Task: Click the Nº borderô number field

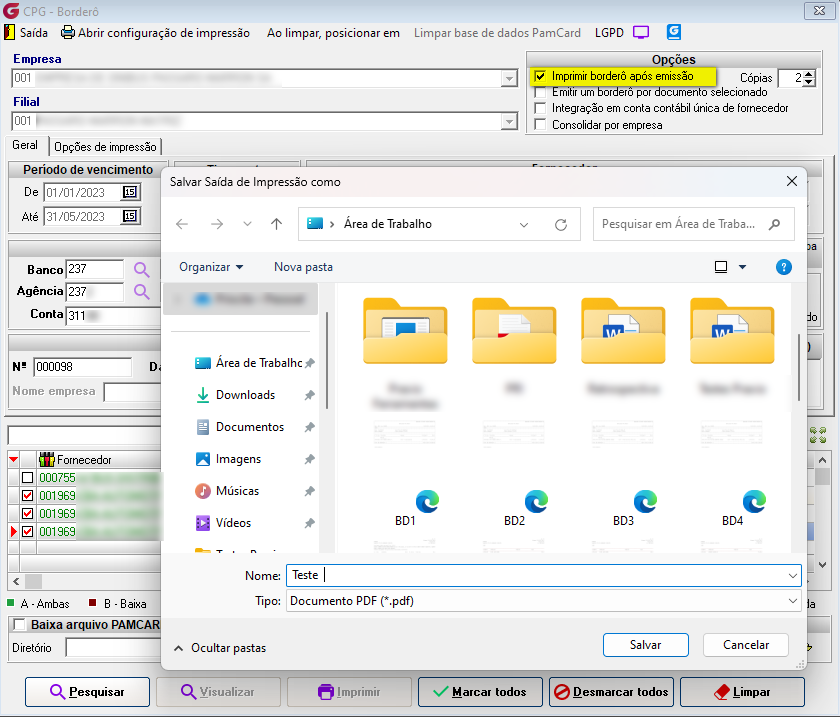Action: click(x=82, y=367)
